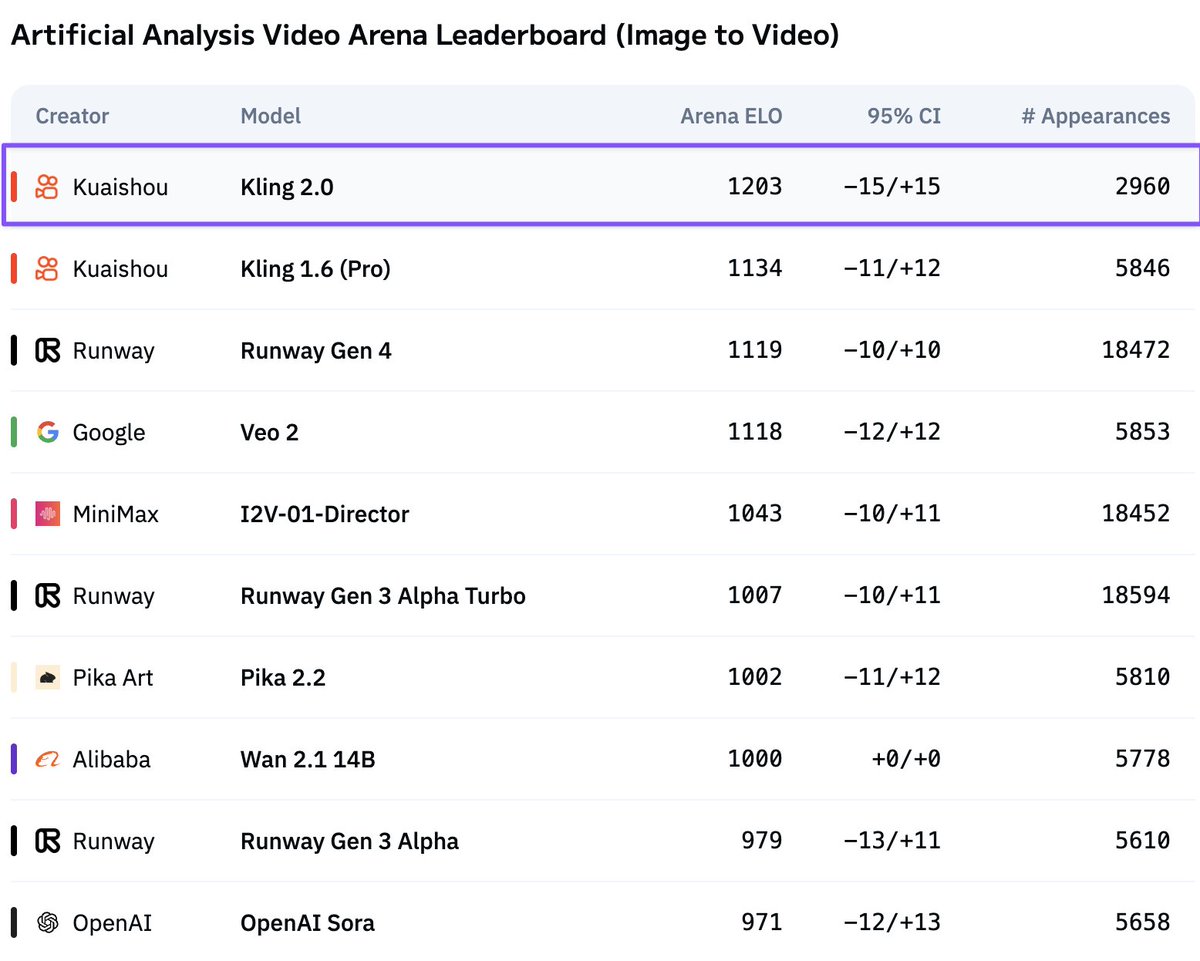Click the Kuaishou logo beside Kling 2.0
Image resolution: width=1200 pixels, height=961 pixels.
point(45,186)
